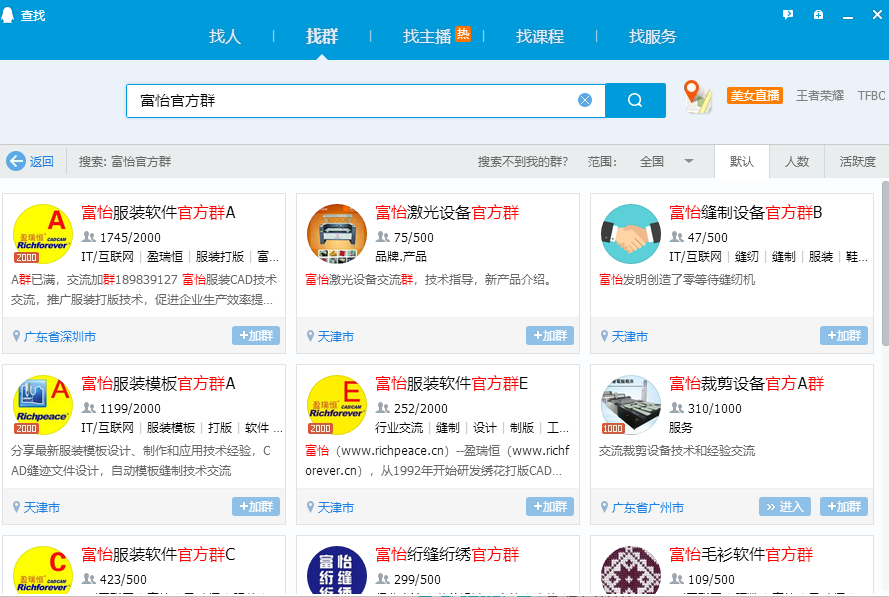The image size is (889, 597).
Task: Click the location pin icon before 广东省广州市
Action: [604, 507]
